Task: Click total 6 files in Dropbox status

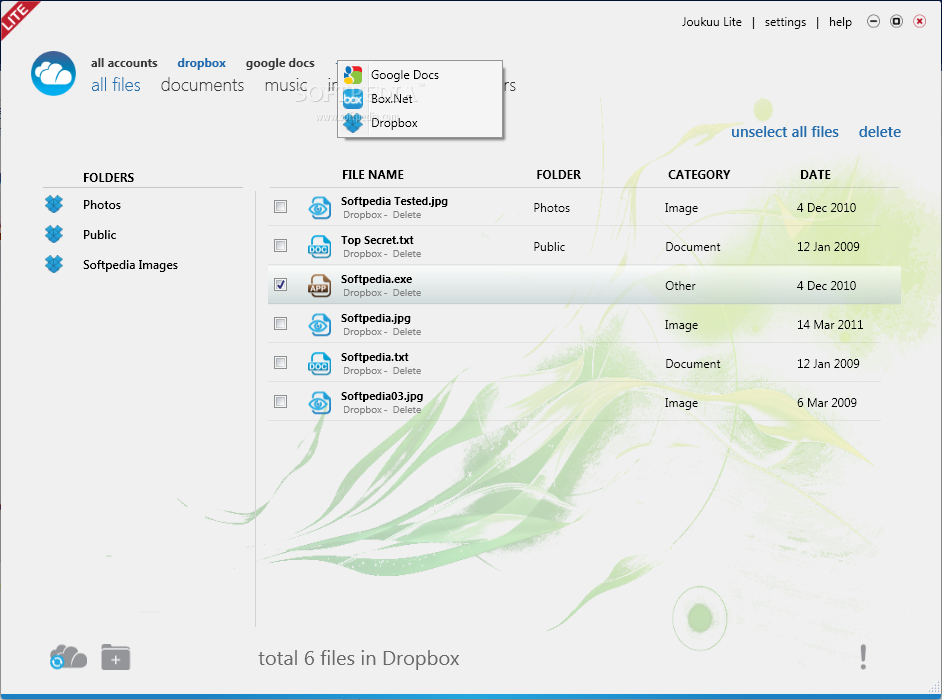Action: 359,658
